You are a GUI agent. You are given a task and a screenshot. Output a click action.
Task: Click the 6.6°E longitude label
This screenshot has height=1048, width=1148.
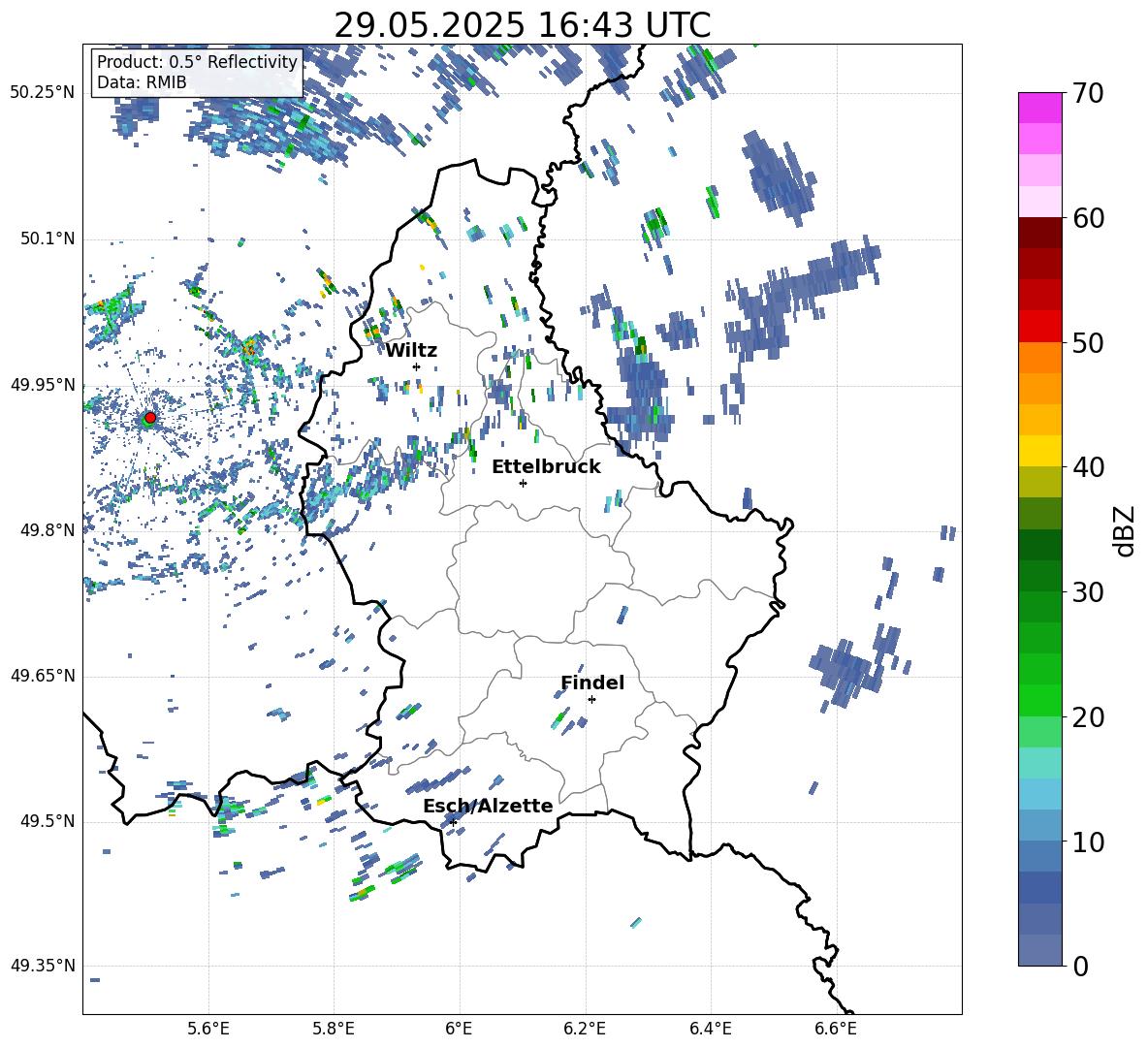coord(836,1029)
